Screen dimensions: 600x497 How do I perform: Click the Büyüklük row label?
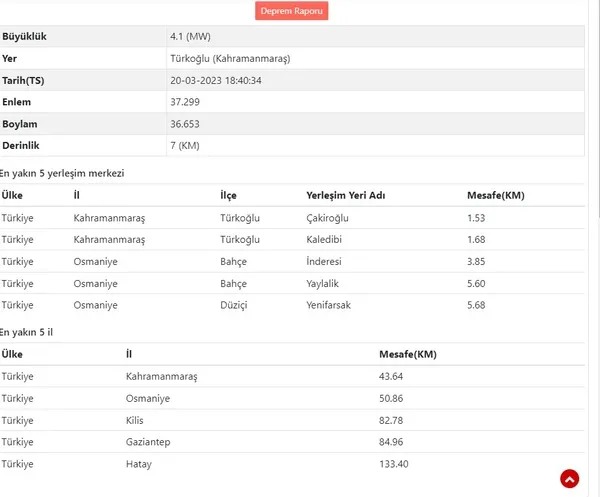(24, 37)
